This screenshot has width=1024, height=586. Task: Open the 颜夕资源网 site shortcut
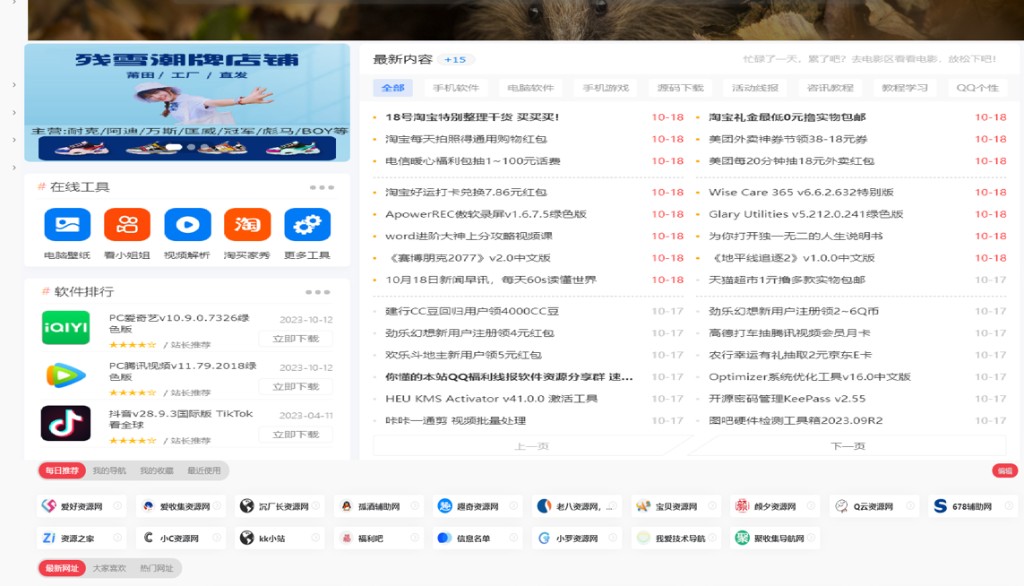(775, 506)
